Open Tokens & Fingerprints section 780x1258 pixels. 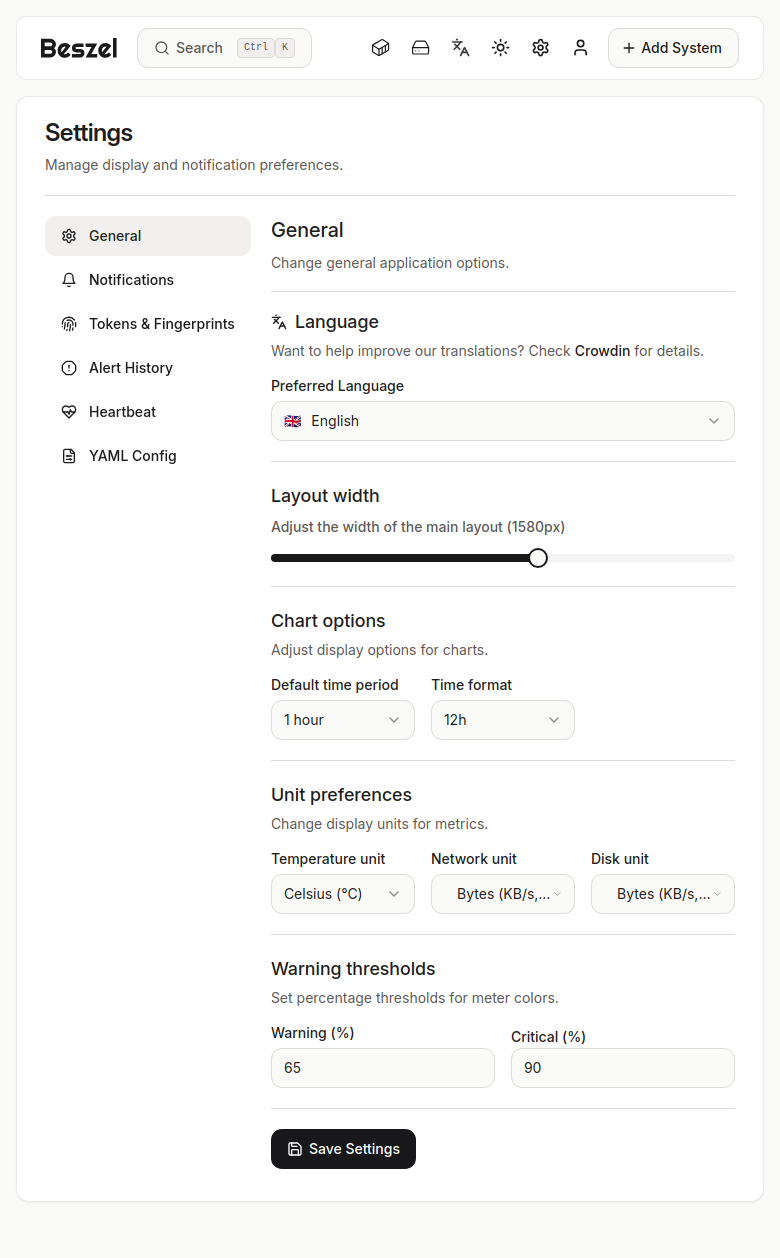pos(148,324)
